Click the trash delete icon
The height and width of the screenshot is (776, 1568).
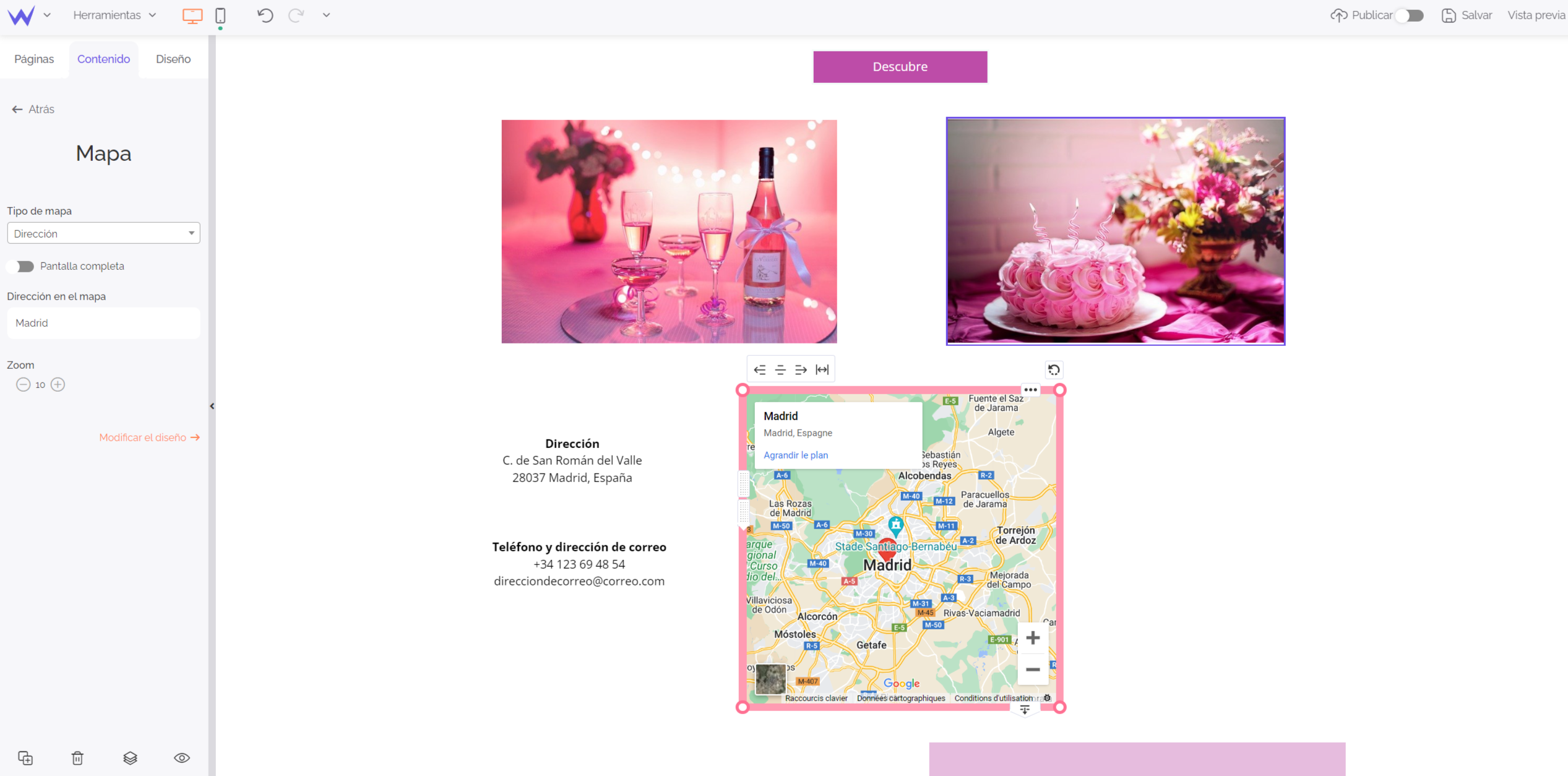77,757
